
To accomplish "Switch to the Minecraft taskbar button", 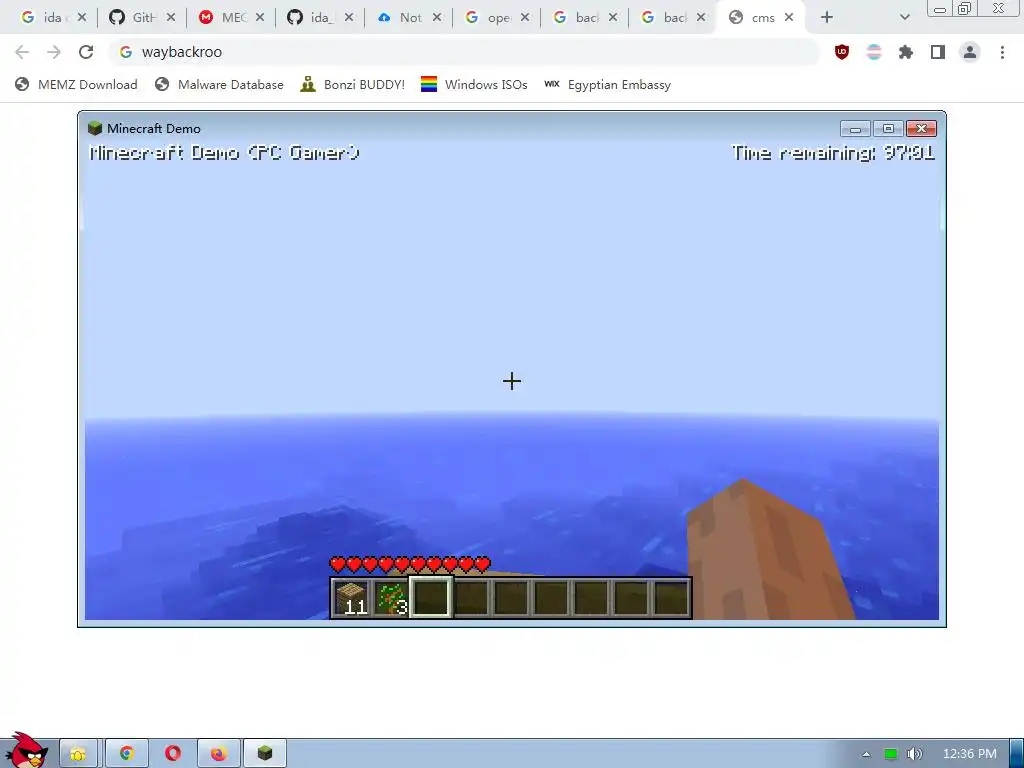I will coord(264,754).
